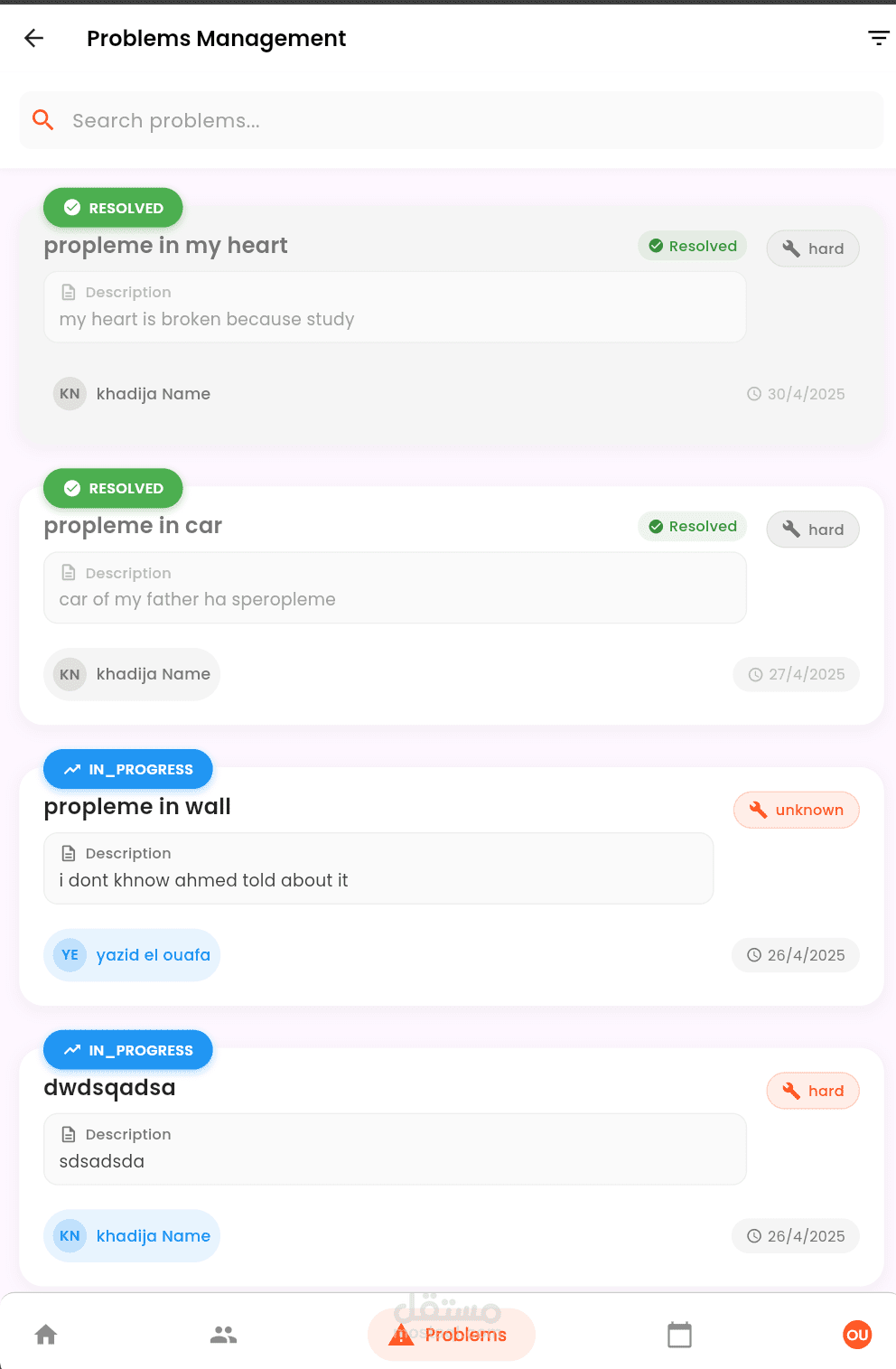
Task: Click the unknown wrench difficulty chip
Action: click(796, 810)
